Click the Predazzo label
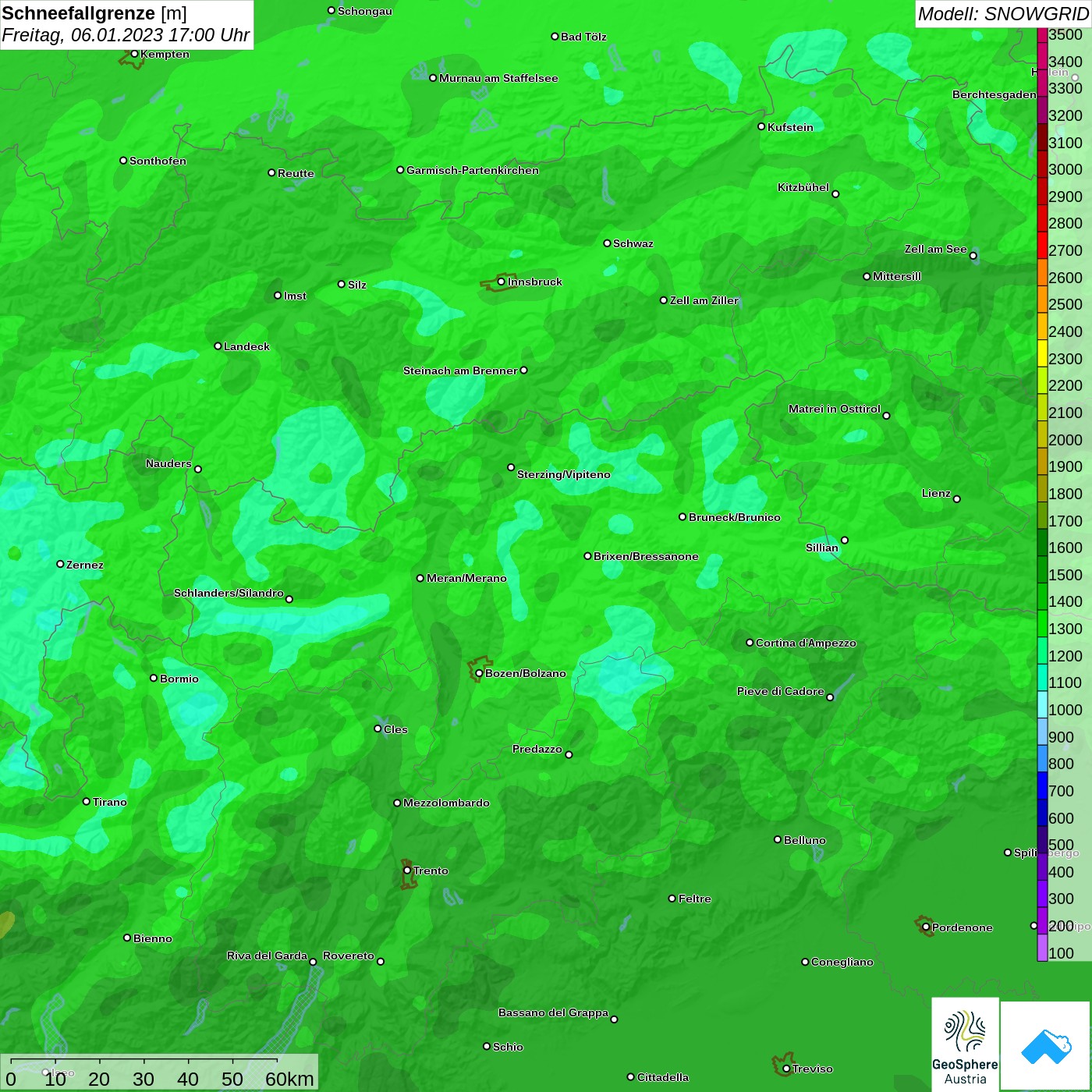The image size is (1092, 1092). pyautogui.click(x=537, y=749)
